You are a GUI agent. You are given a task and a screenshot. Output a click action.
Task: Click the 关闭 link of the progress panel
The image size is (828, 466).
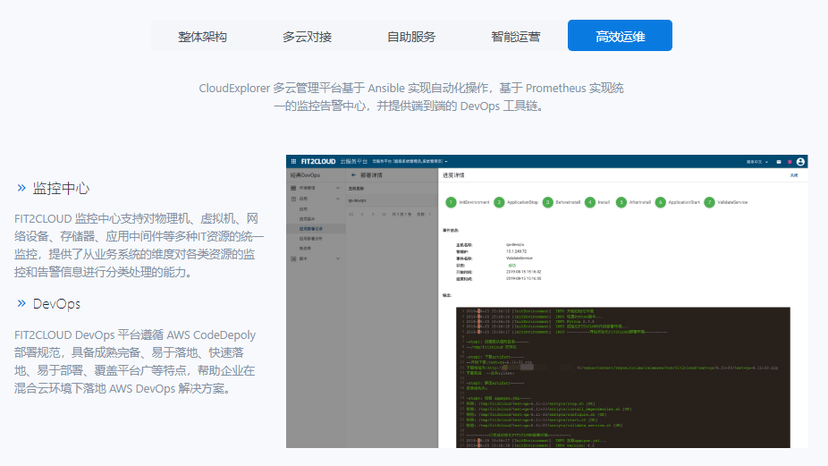794,175
